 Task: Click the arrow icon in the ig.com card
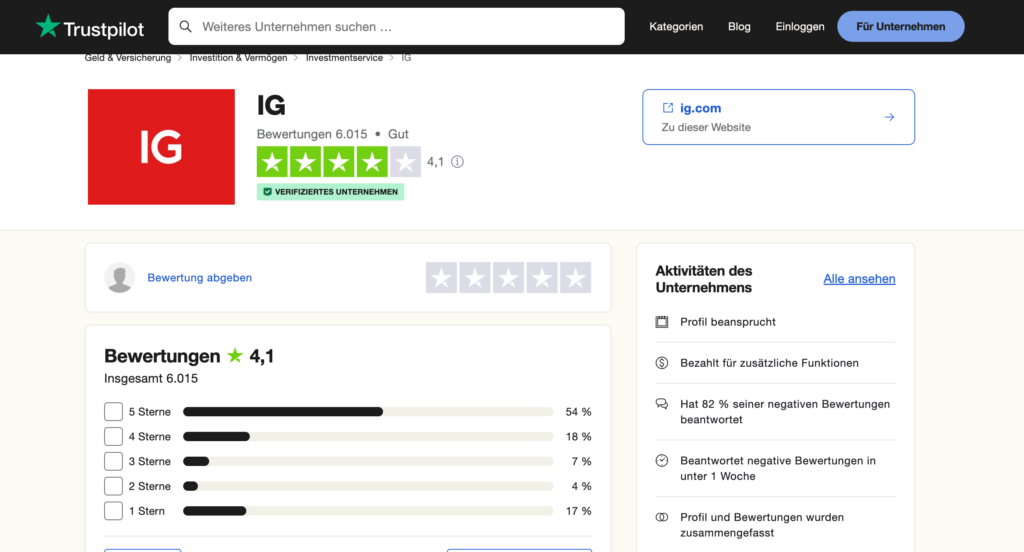[x=889, y=118]
